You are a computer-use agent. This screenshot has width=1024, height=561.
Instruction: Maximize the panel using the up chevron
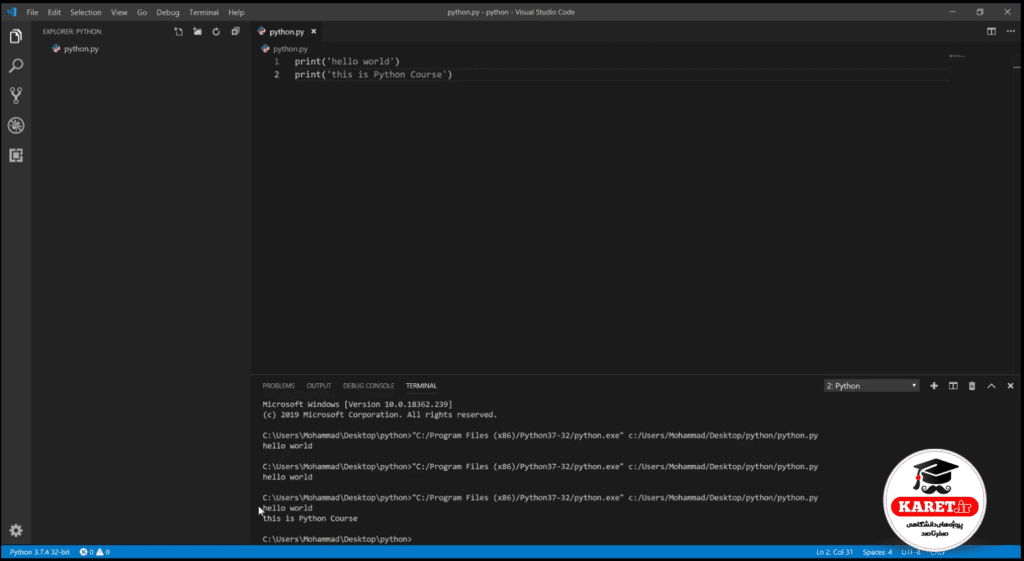coord(991,386)
